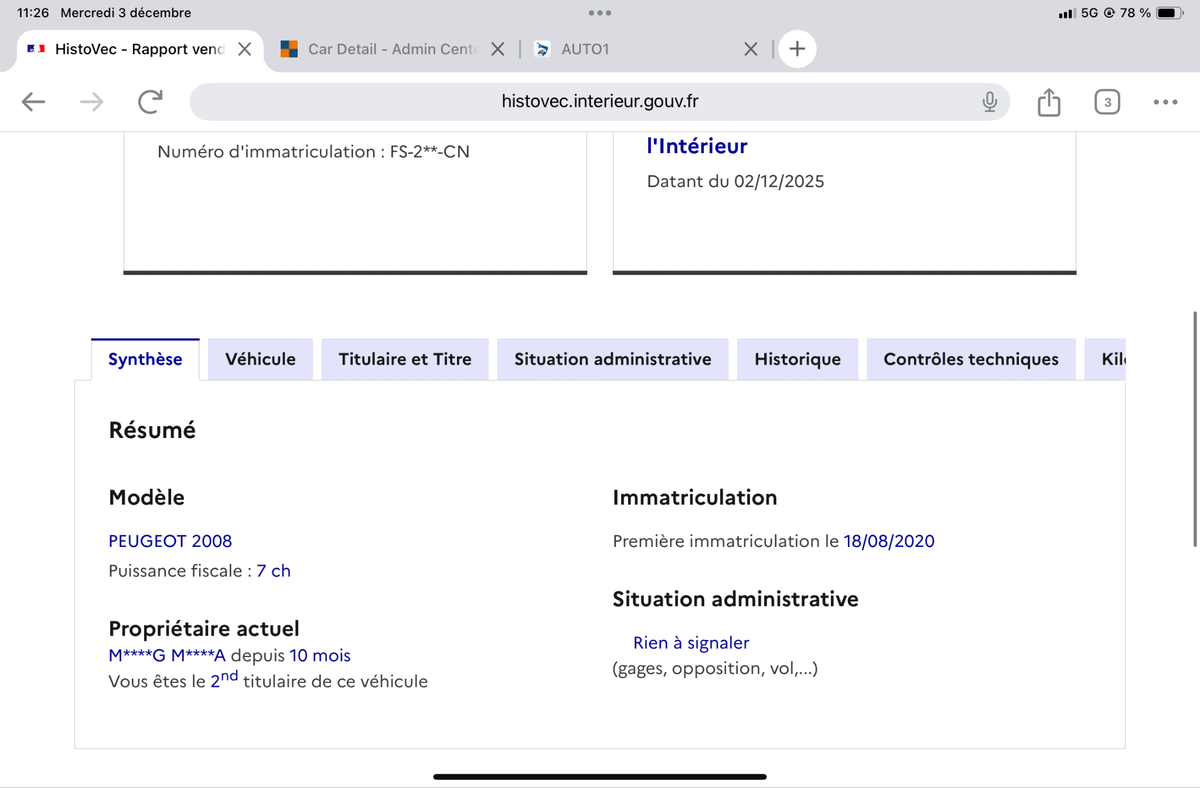Reload the page with the refresh icon

click(x=150, y=101)
